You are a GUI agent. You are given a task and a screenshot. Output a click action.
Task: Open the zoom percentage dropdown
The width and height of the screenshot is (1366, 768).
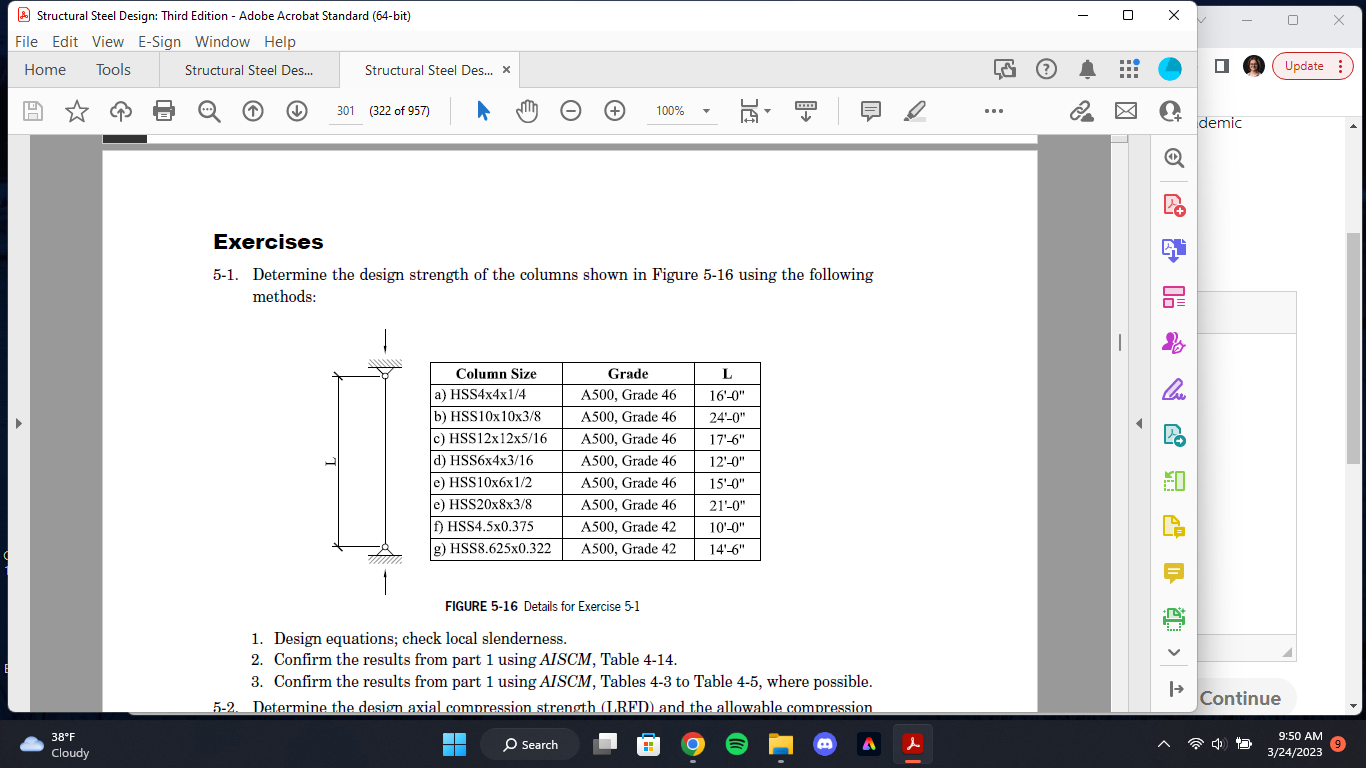pos(706,111)
